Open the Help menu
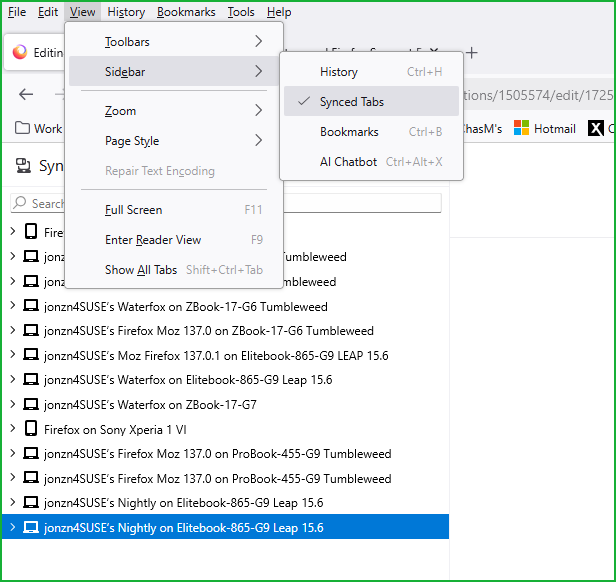The image size is (616, 582). (x=279, y=12)
